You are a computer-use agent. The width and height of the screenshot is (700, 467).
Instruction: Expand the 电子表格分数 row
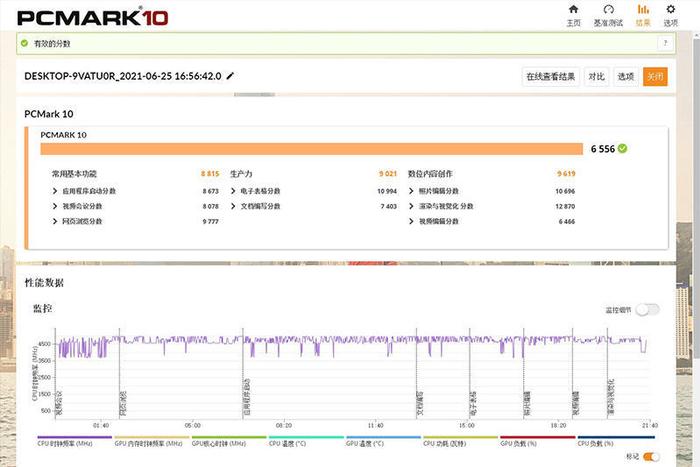(233, 191)
